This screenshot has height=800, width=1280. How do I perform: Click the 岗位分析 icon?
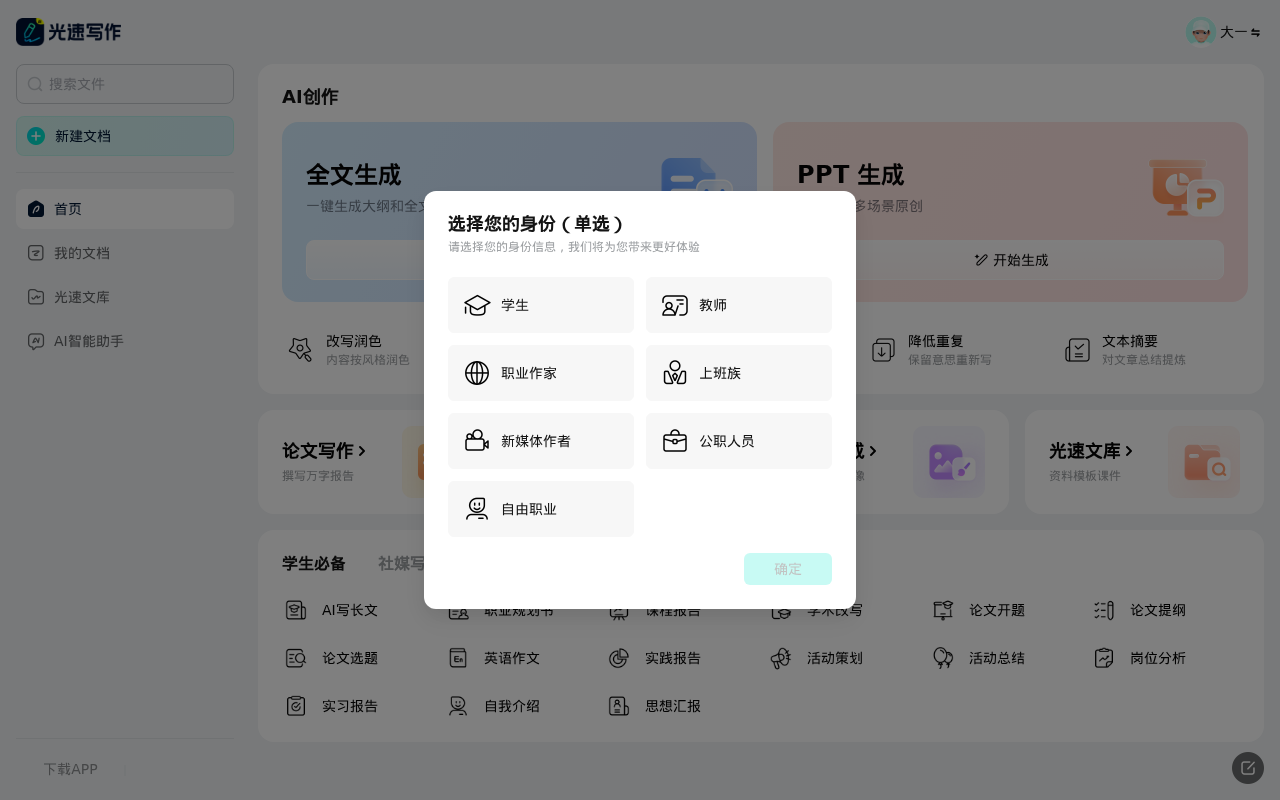coord(1104,658)
